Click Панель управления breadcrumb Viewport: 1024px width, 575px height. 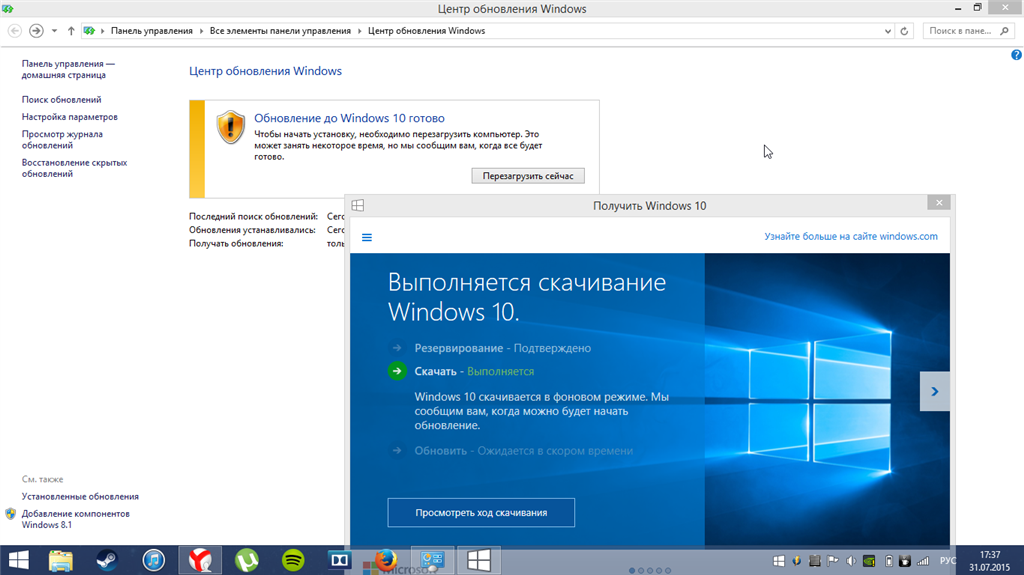pos(152,31)
